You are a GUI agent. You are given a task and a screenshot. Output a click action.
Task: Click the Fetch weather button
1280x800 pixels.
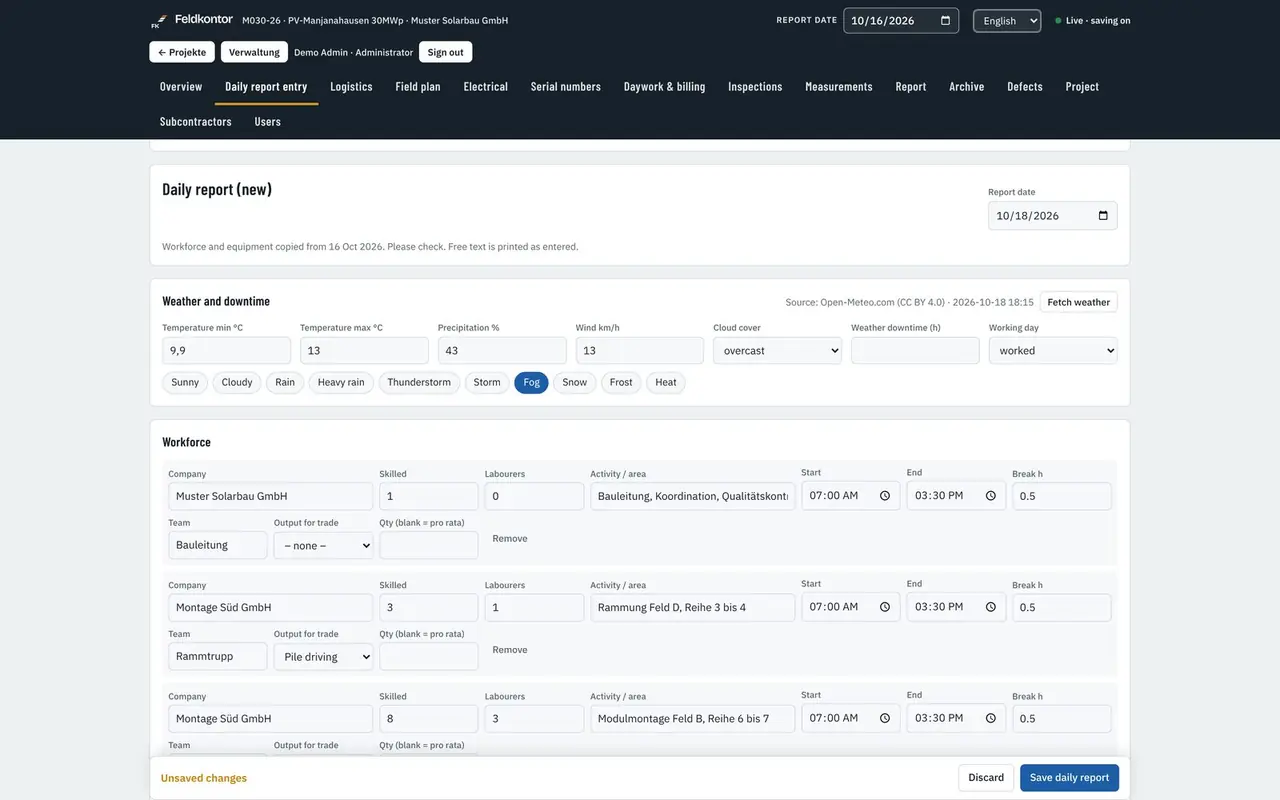[1078, 302]
